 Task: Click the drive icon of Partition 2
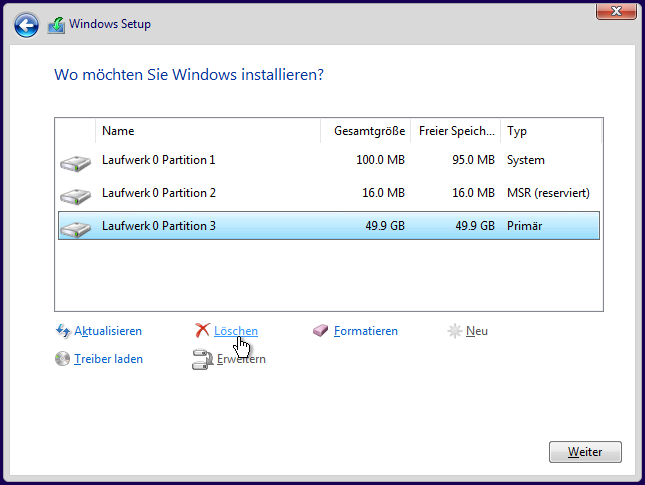75,196
